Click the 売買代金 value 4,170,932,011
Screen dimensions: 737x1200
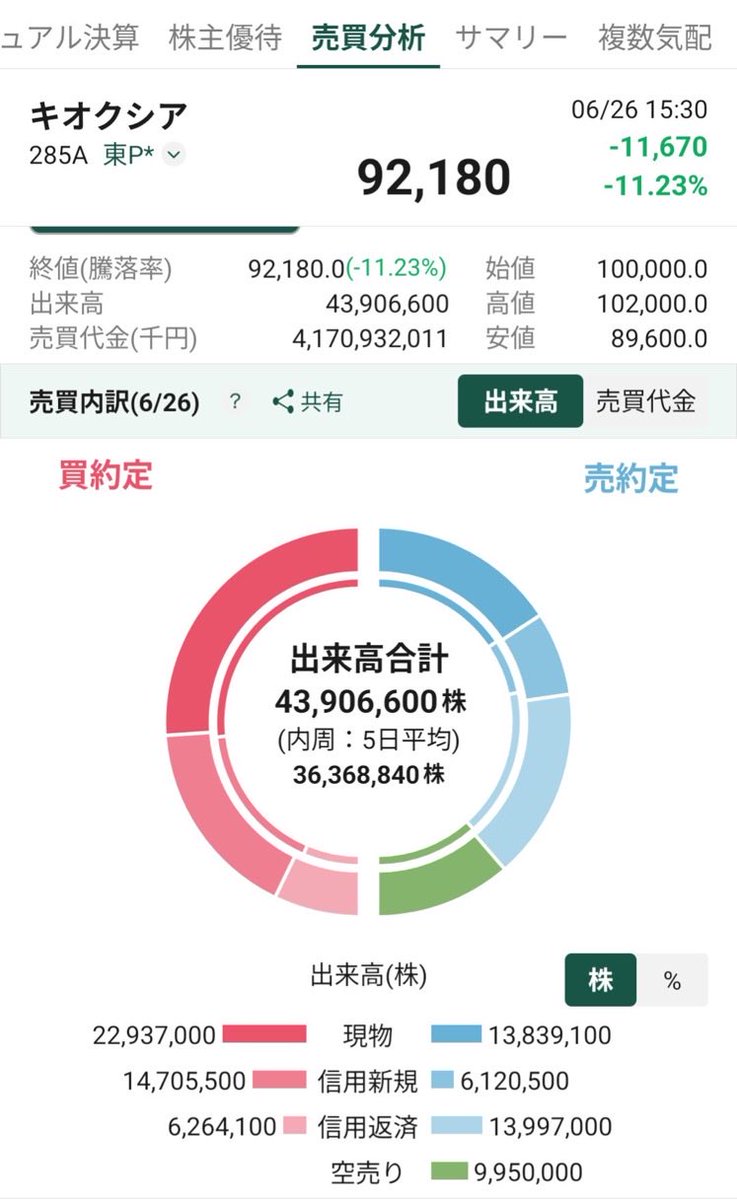pos(370,338)
